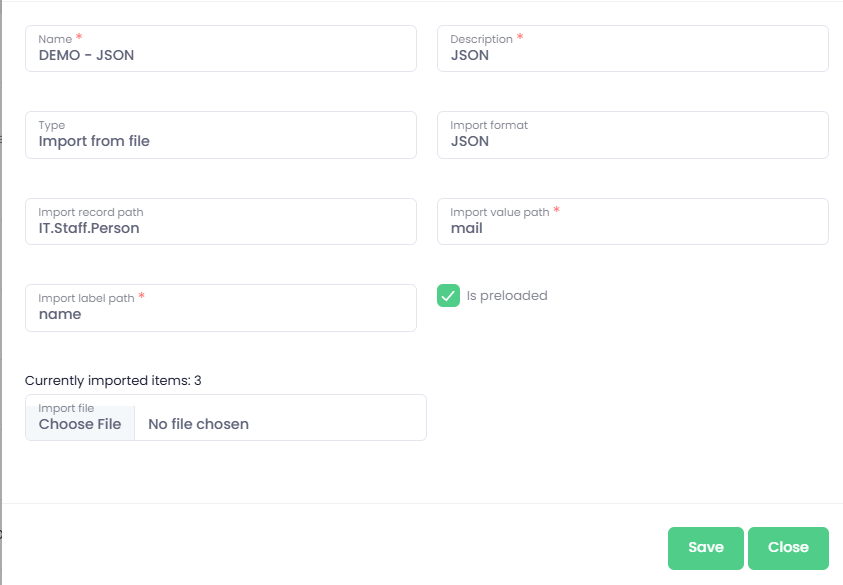This screenshot has width=843, height=585.
Task: Click the Import value path label
Action: (499, 212)
